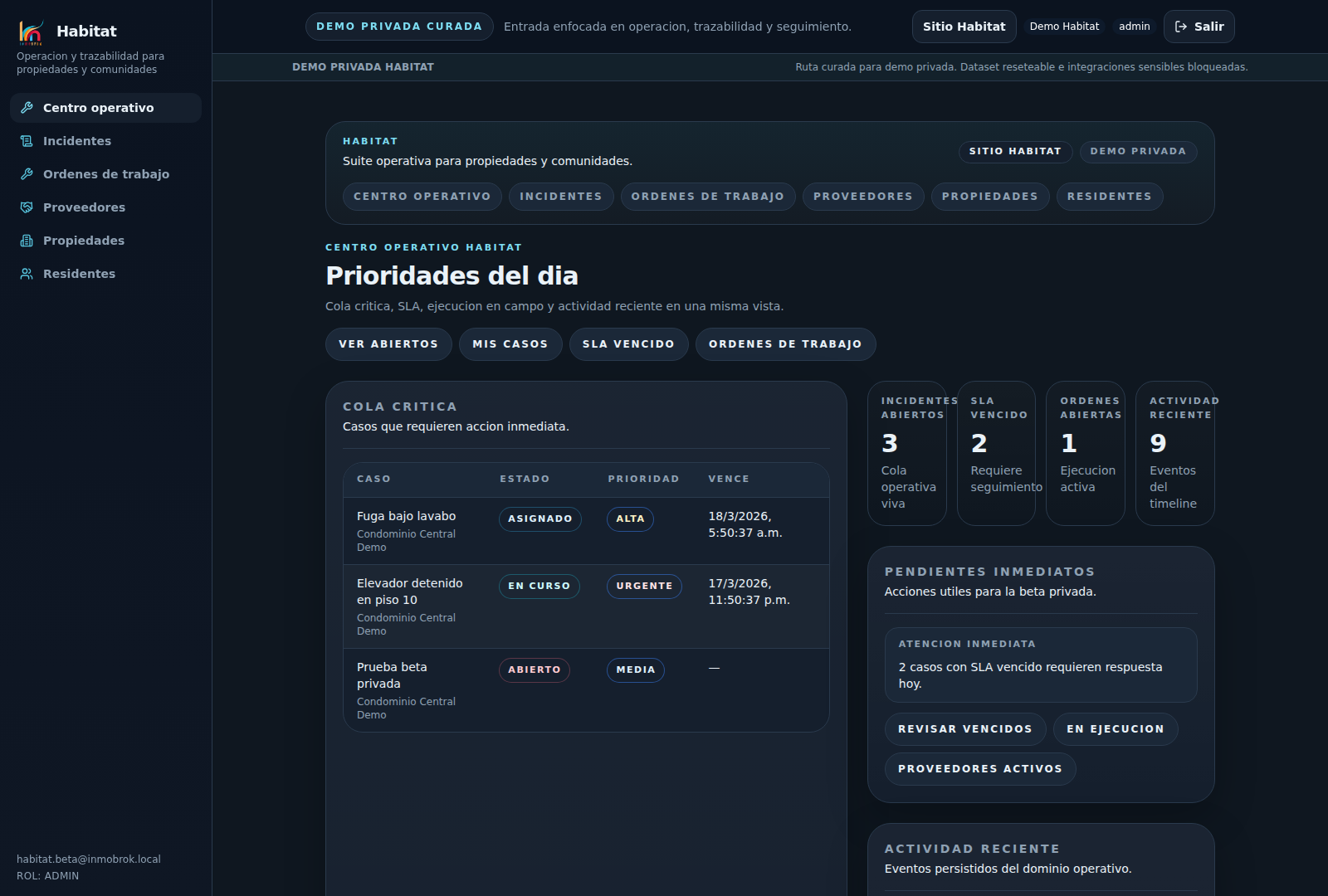Switch to the Proveedores suite pill

[862, 197]
